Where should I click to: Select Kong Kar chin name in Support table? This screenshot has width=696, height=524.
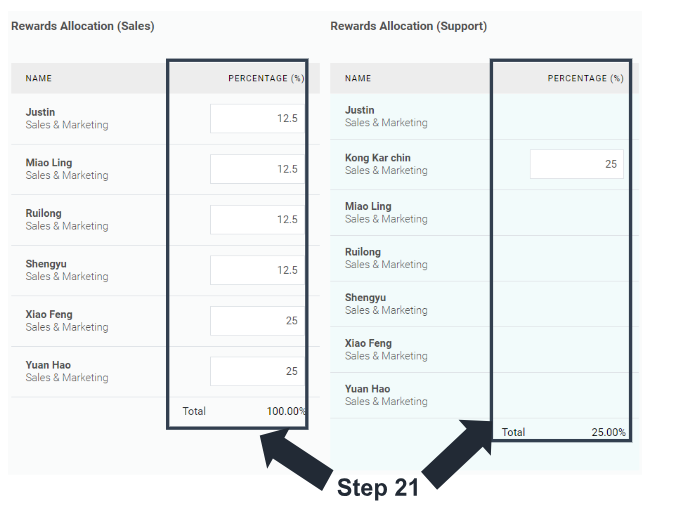point(377,158)
